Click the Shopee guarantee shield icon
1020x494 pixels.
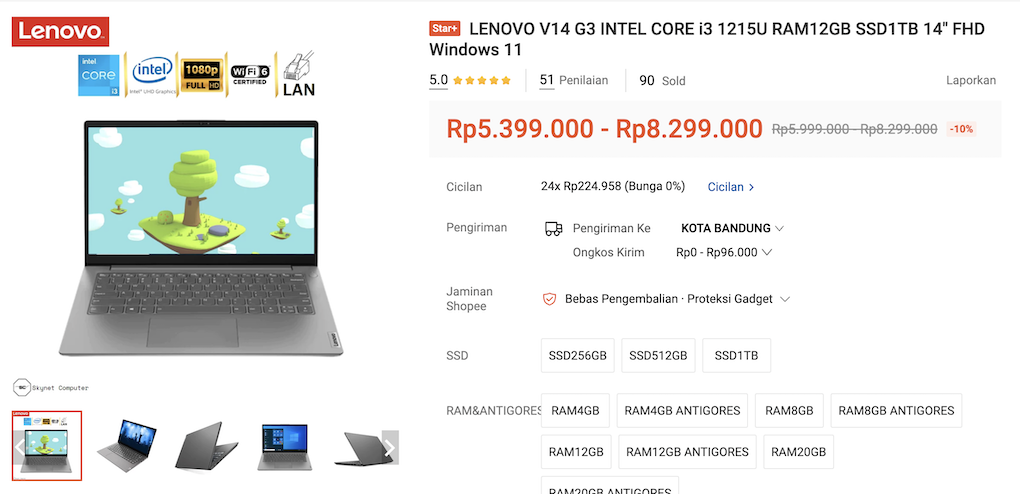click(550, 299)
